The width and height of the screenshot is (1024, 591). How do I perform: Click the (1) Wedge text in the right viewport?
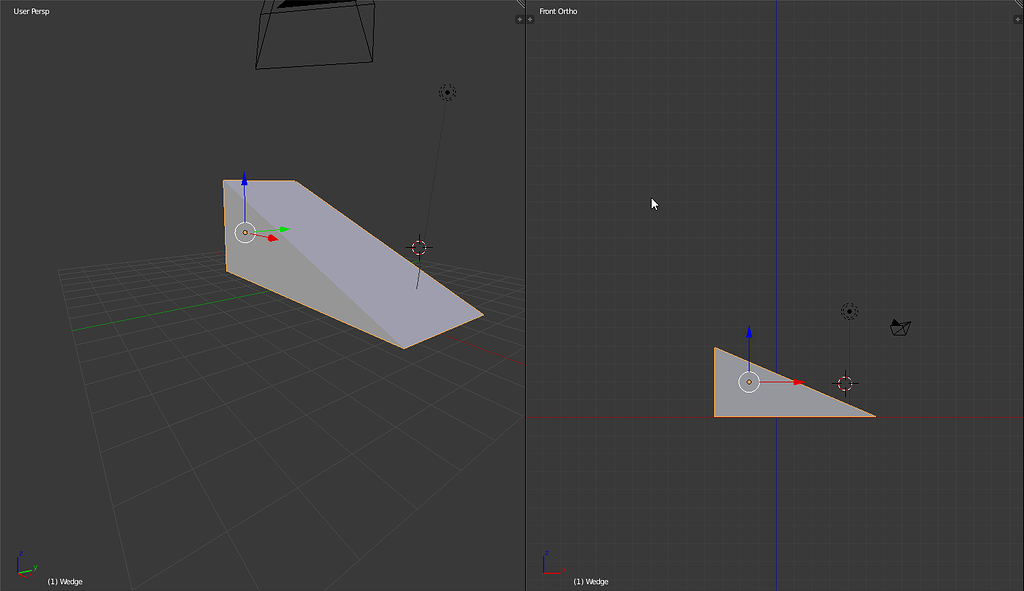[591, 581]
